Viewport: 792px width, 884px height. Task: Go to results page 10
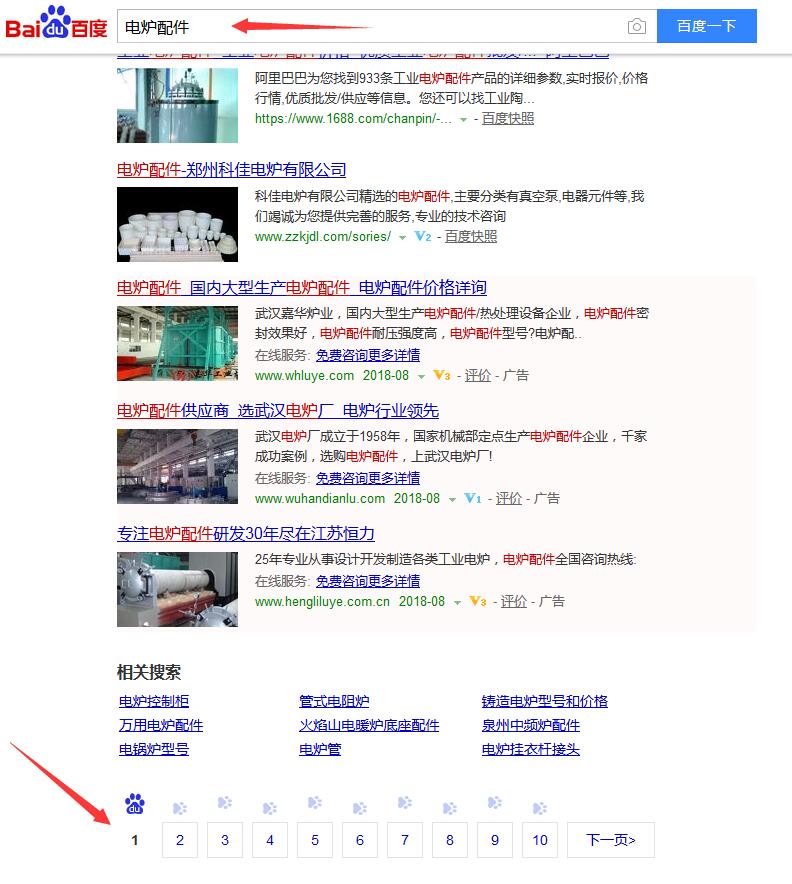tap(540, 840)
